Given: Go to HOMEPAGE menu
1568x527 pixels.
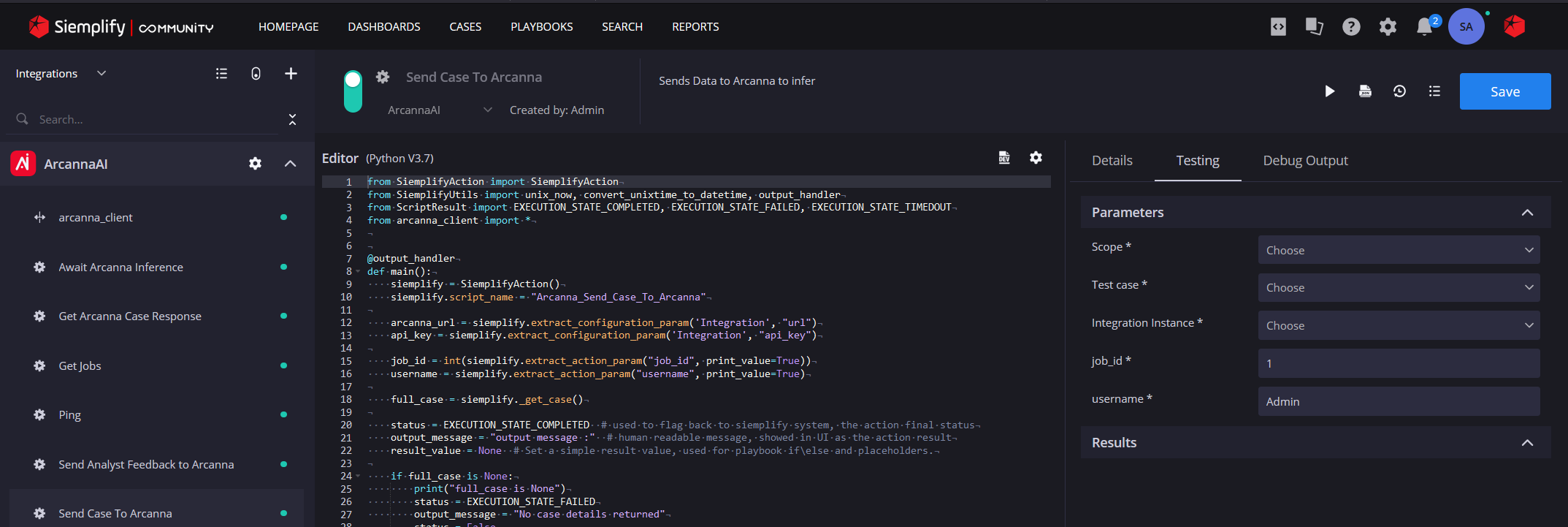Looking at the screenshot, I should [288, 27].
